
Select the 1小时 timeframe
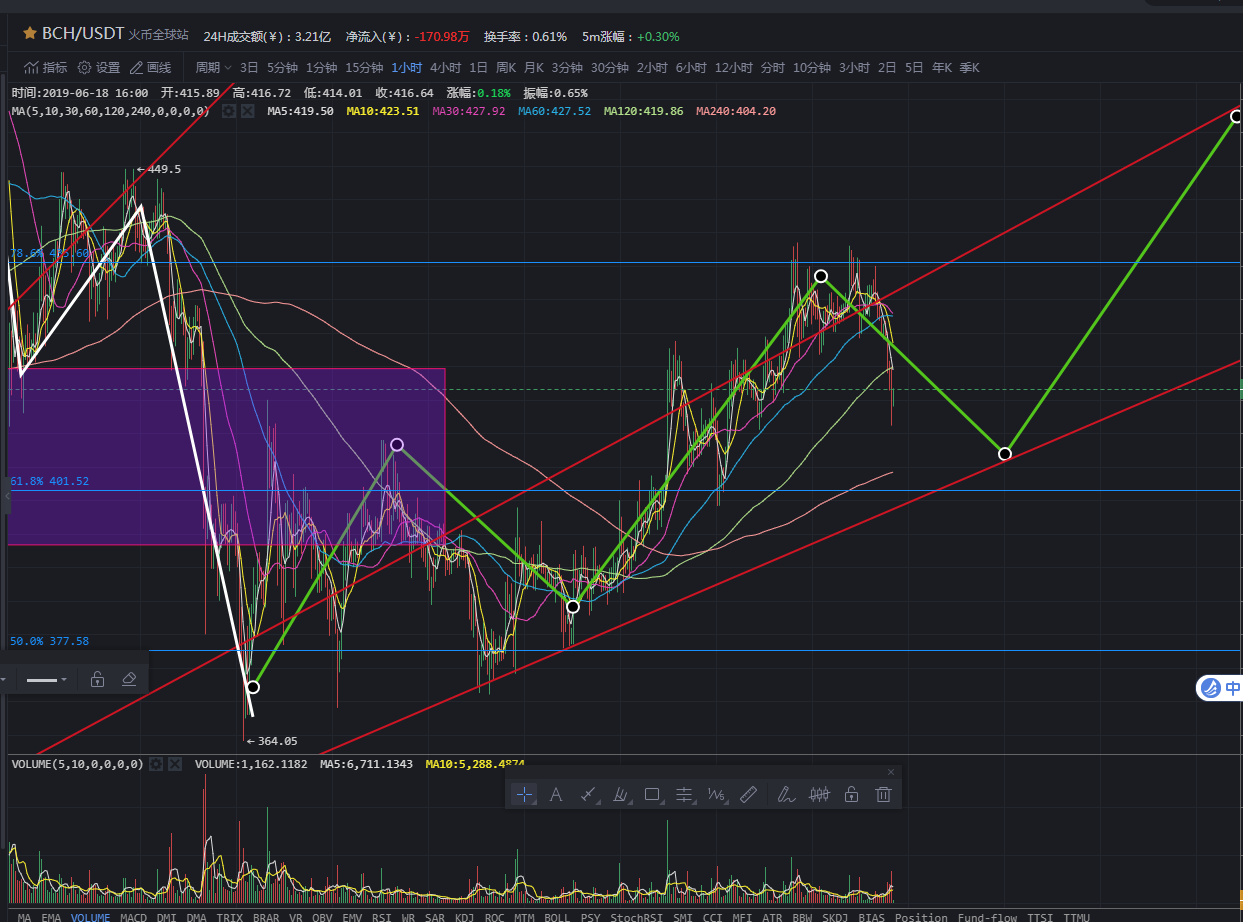coord(407,68)
